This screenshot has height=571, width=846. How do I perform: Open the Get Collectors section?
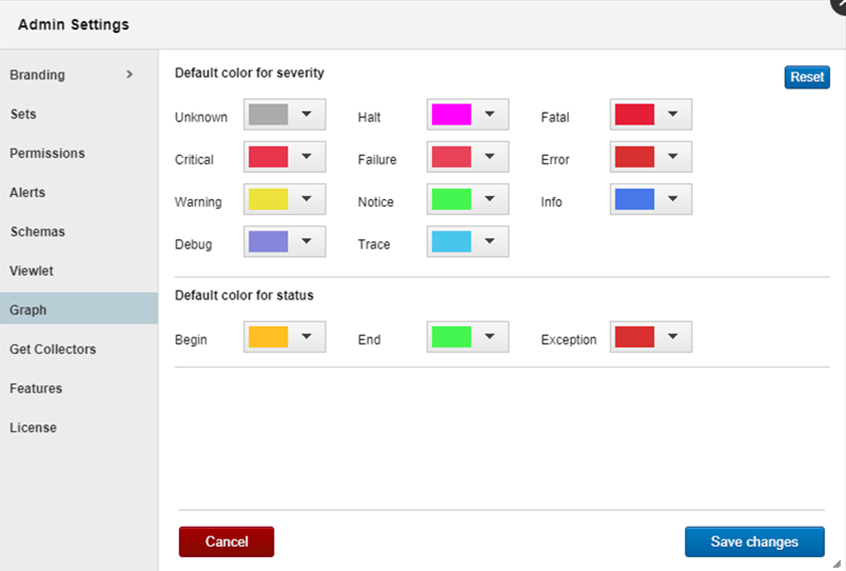point(79,350)
